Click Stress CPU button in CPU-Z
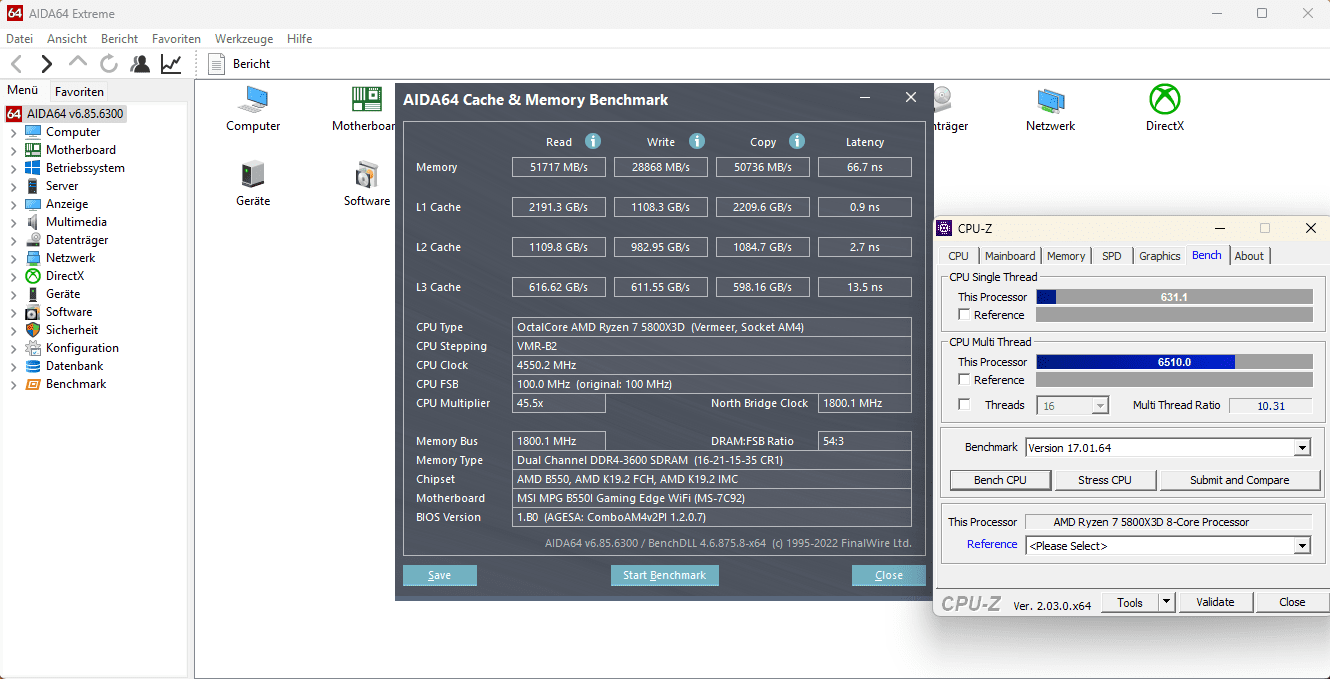 [1106, 480]
